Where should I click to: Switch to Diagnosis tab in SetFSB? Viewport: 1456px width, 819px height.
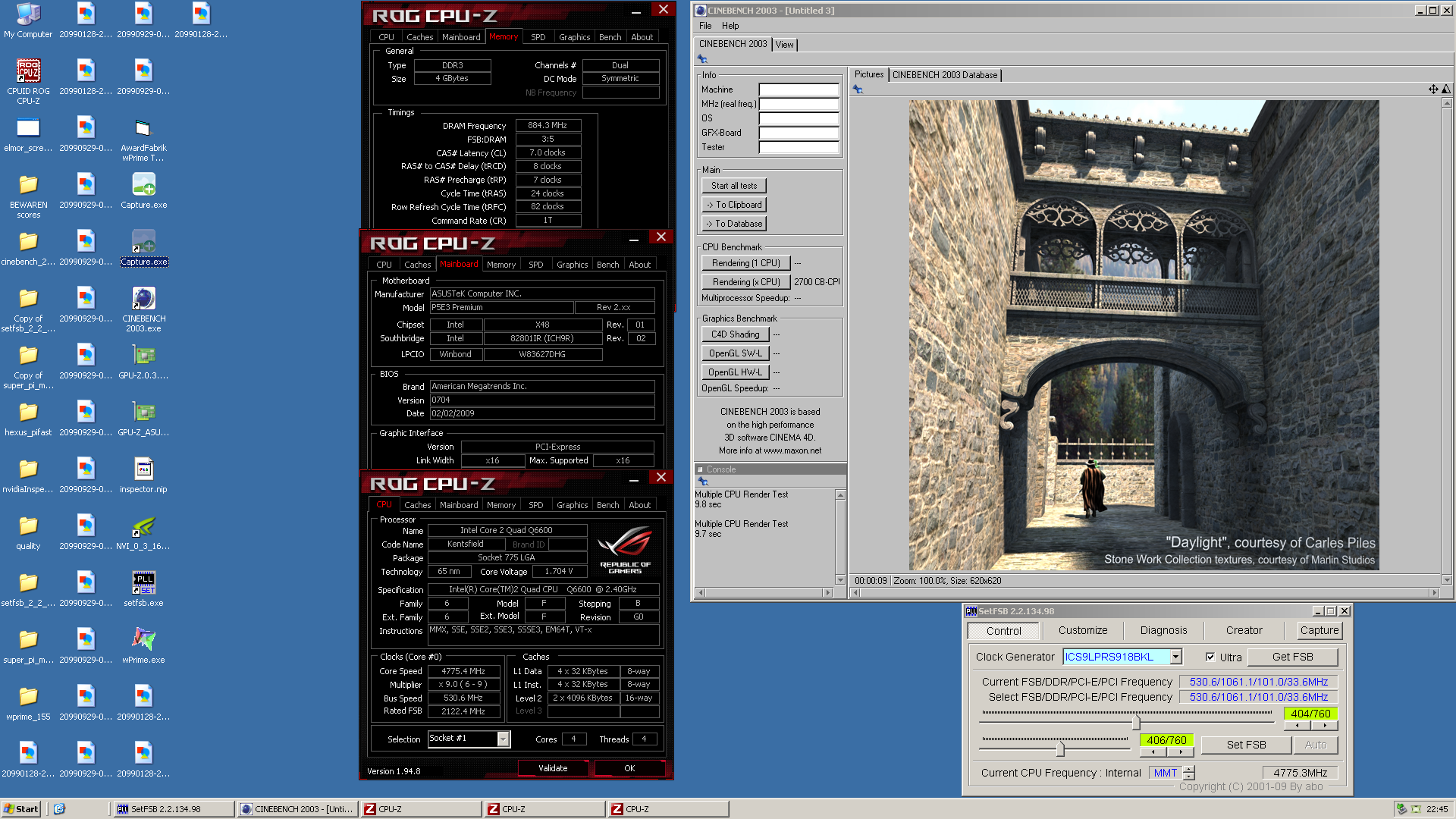pyautogui.click(x=1163, y=630)
